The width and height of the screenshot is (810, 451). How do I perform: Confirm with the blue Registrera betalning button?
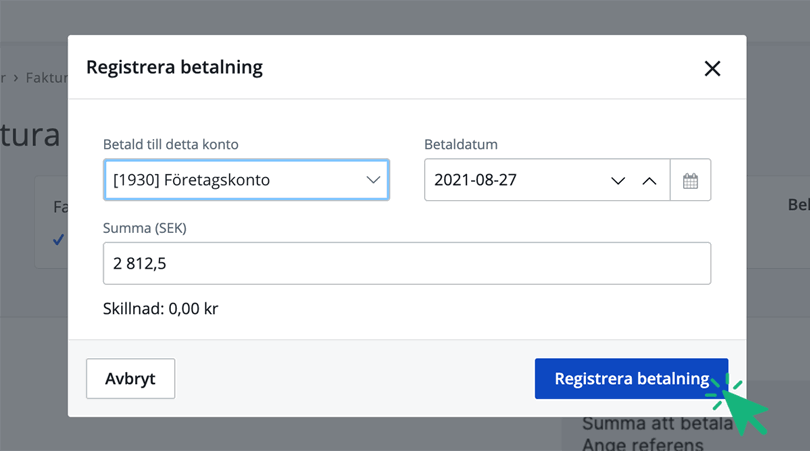pyautogui.click(x=631, y=379)
